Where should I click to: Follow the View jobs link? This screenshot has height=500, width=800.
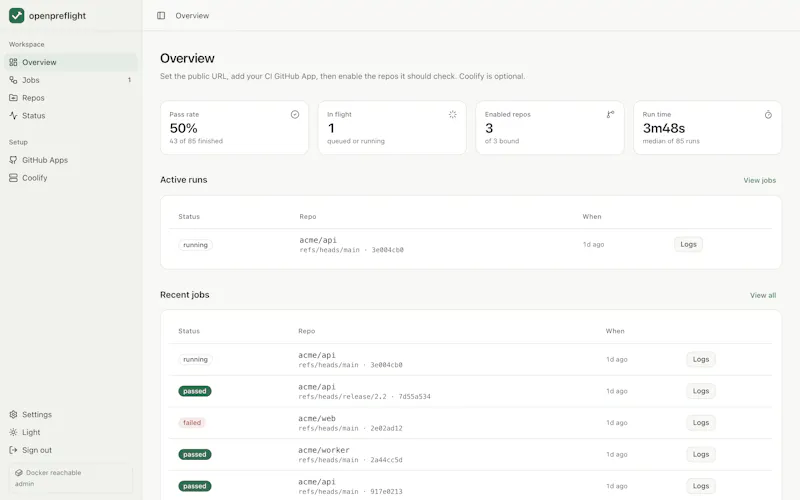pos(759,180)
